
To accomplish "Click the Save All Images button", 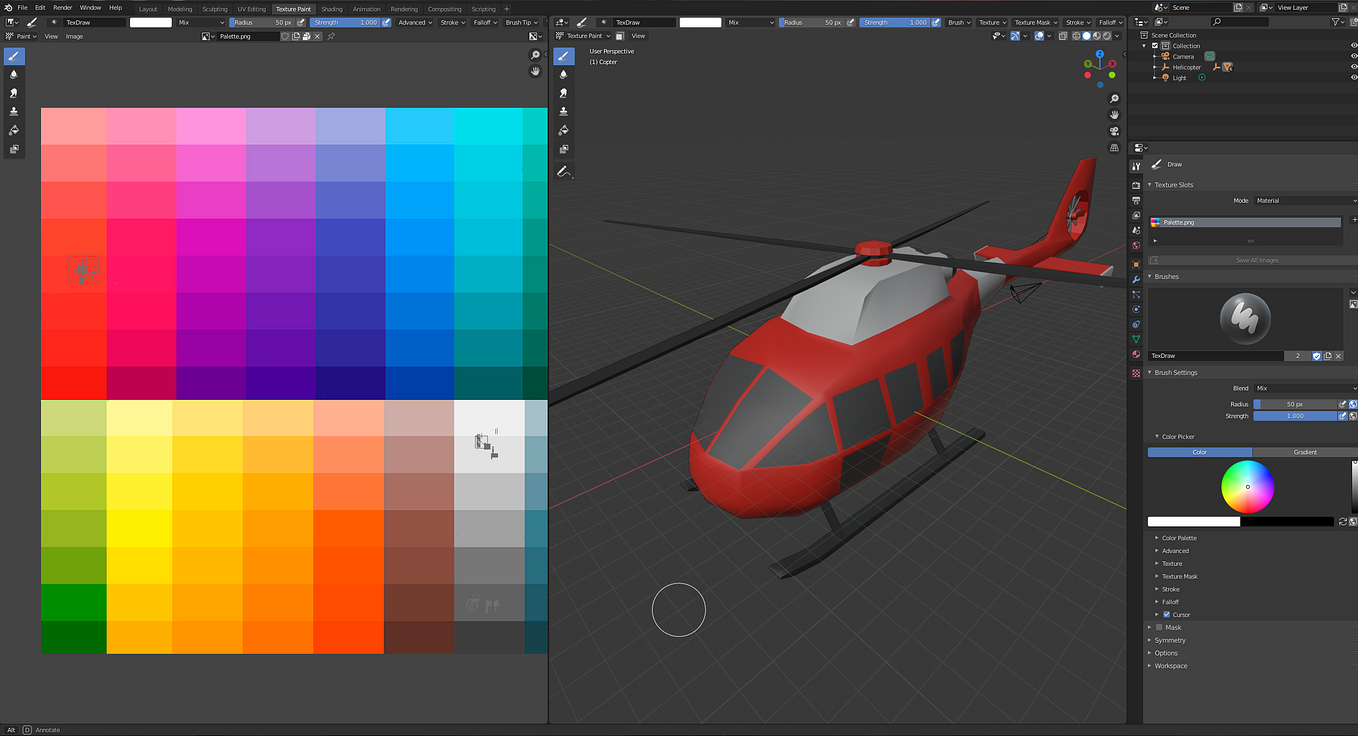I will (x=1256, y=260).
